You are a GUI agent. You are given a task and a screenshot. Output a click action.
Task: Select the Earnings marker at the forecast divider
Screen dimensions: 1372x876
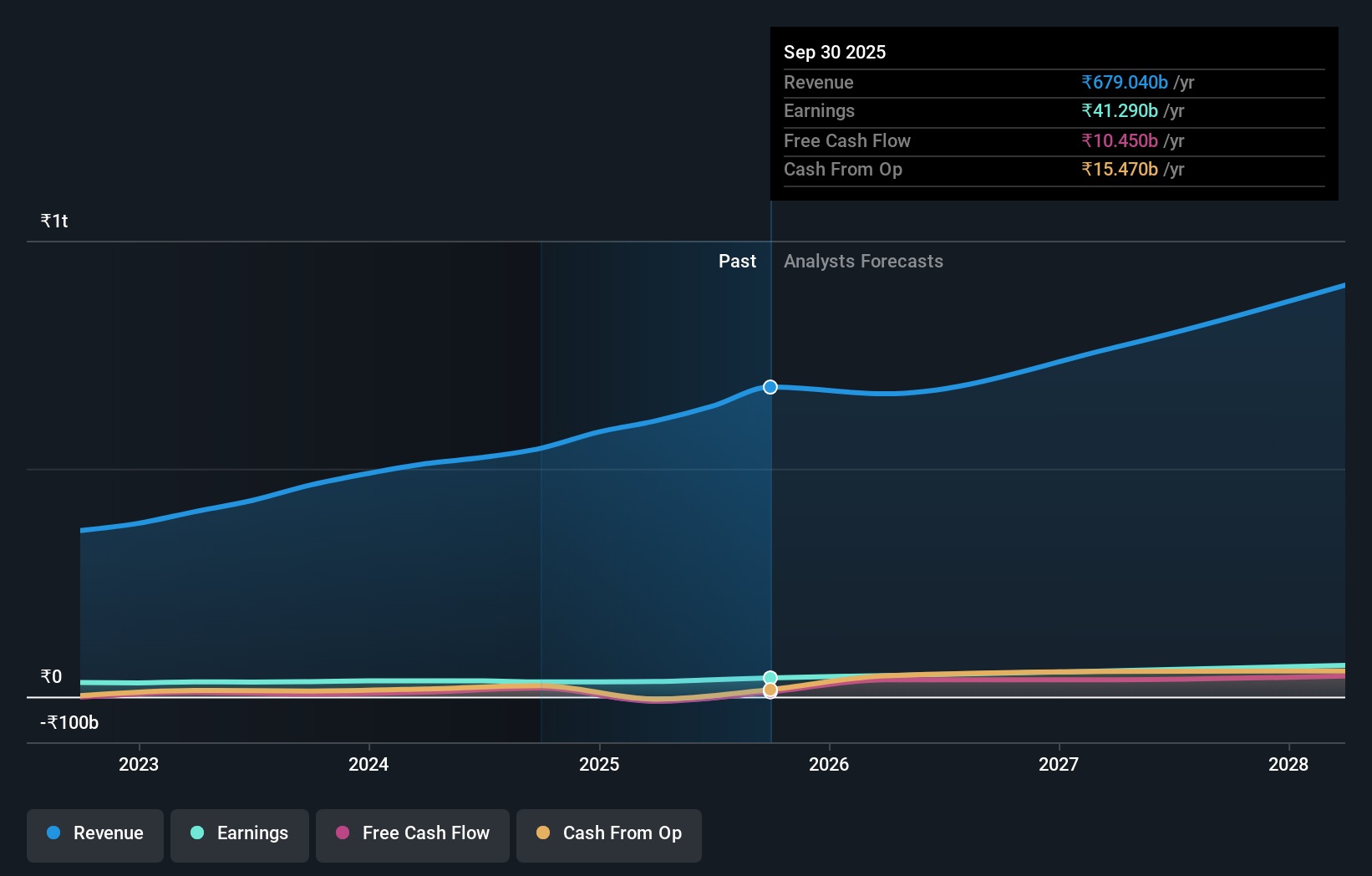(x=769, y=676)
